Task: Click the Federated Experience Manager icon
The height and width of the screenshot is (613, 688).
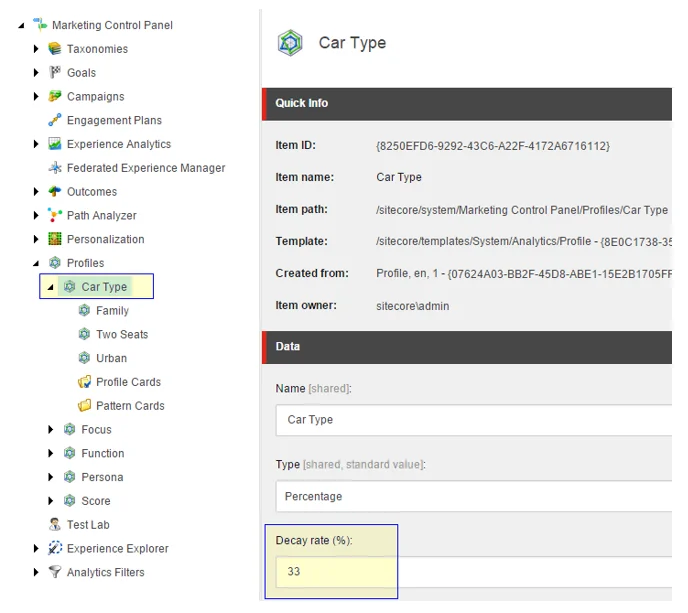Action: point(54,168)
